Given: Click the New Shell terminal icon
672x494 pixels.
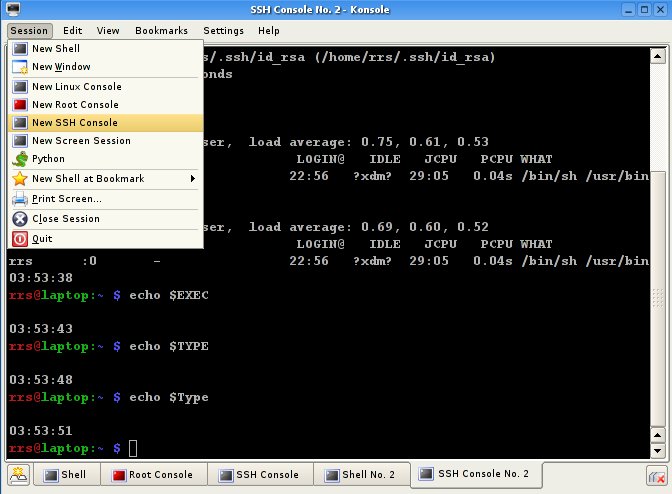Looking at the screenshot, I should tap(20, 48).
